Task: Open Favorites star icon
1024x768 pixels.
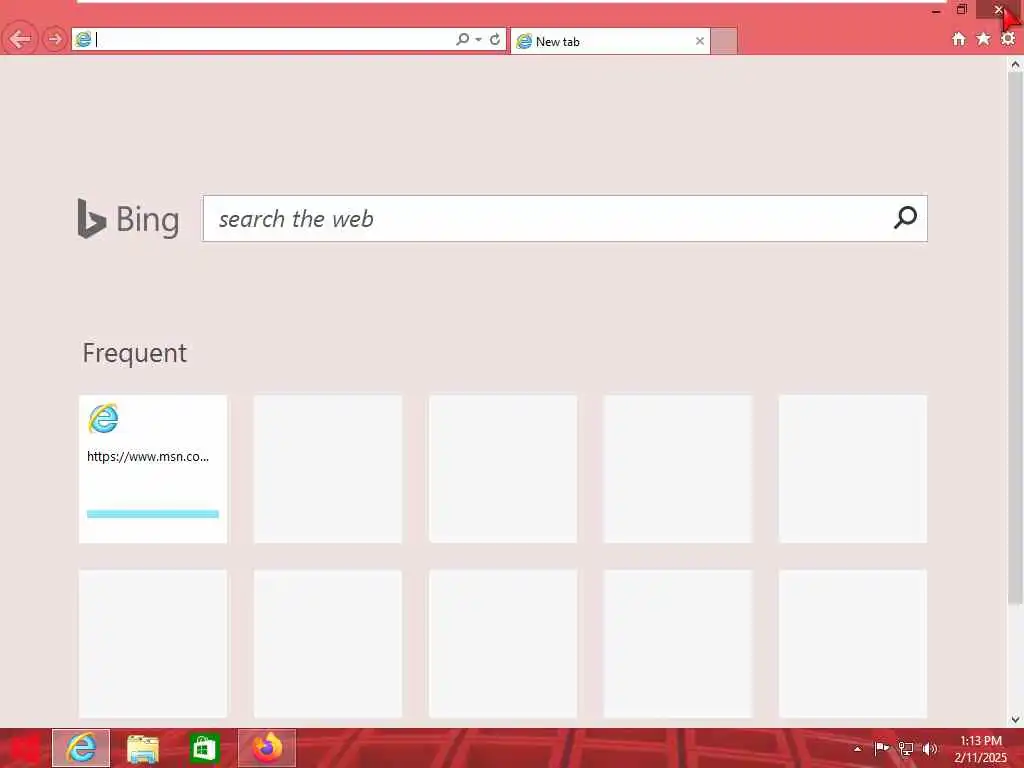Action: click(983, 39)
